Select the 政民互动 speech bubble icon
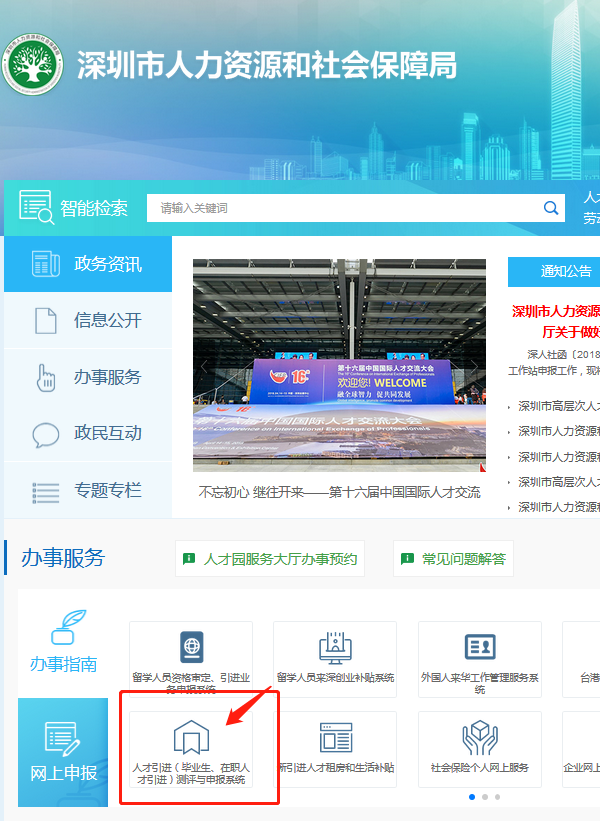The image size is (600, 821). (46, 434)
